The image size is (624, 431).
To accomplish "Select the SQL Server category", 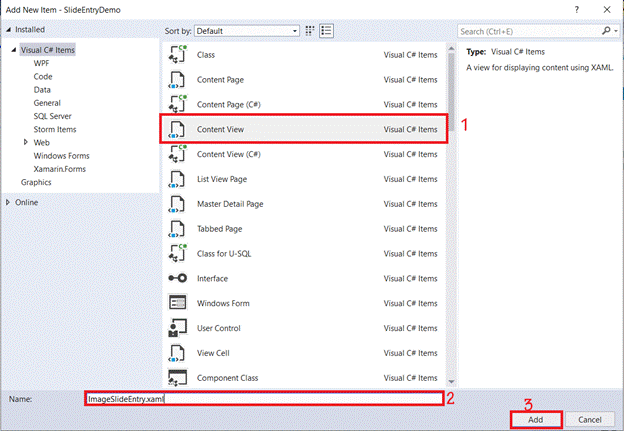I will click(x=53, y=116).
